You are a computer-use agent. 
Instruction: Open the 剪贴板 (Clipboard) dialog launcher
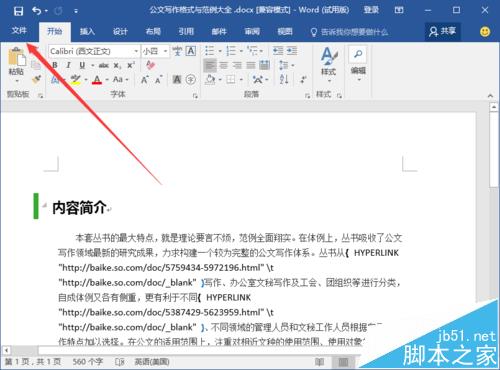(x=41, y=96)
